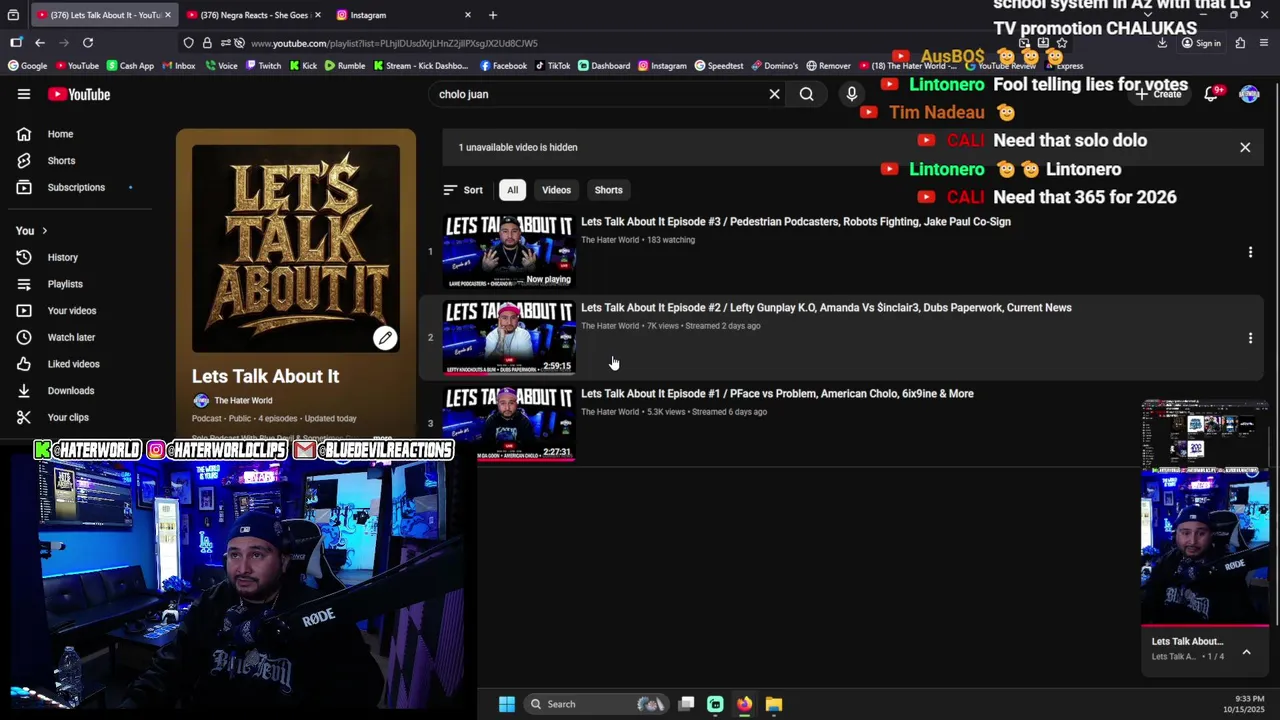This screenshot has width=1280, height=720.
Task: Open a new browser tab
Action: tap(492, 15)
